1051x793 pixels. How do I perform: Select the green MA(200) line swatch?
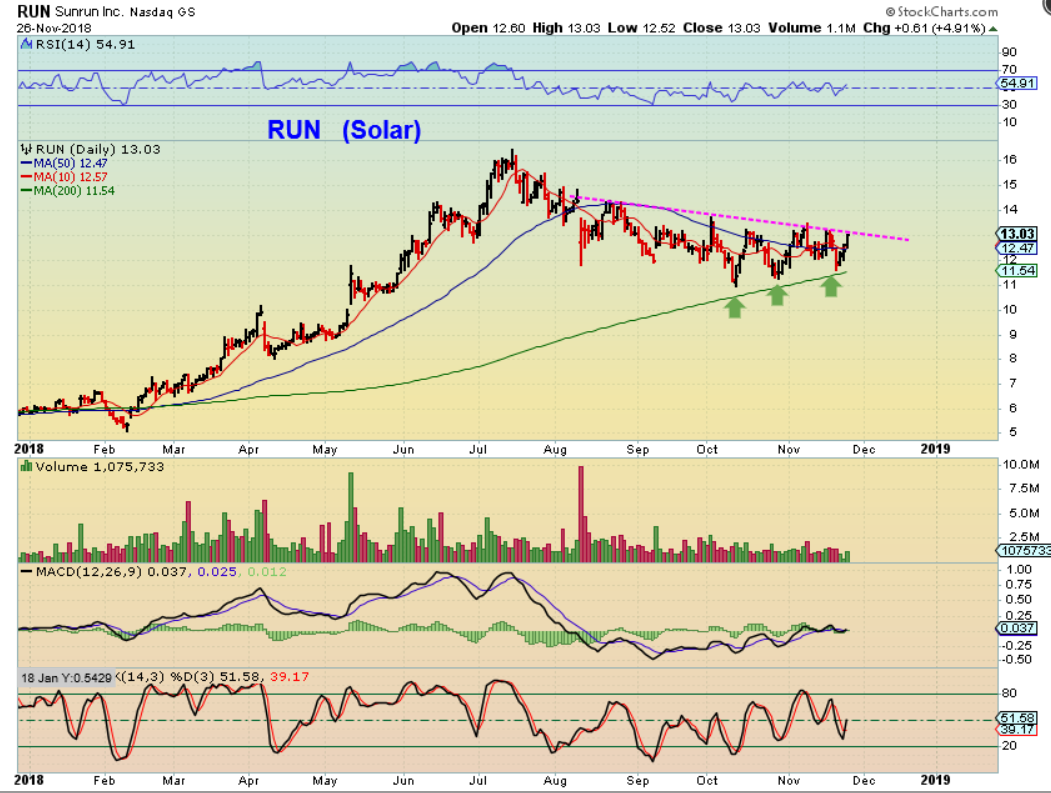[x=27, y=190]
